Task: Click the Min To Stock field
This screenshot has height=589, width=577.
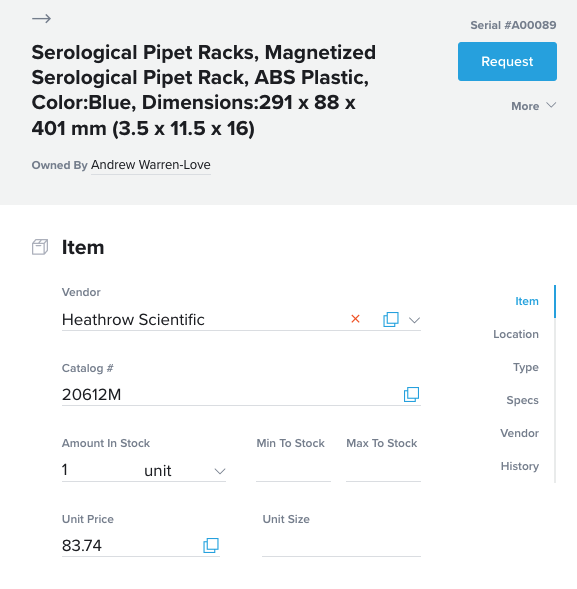Action: point(293,471)
